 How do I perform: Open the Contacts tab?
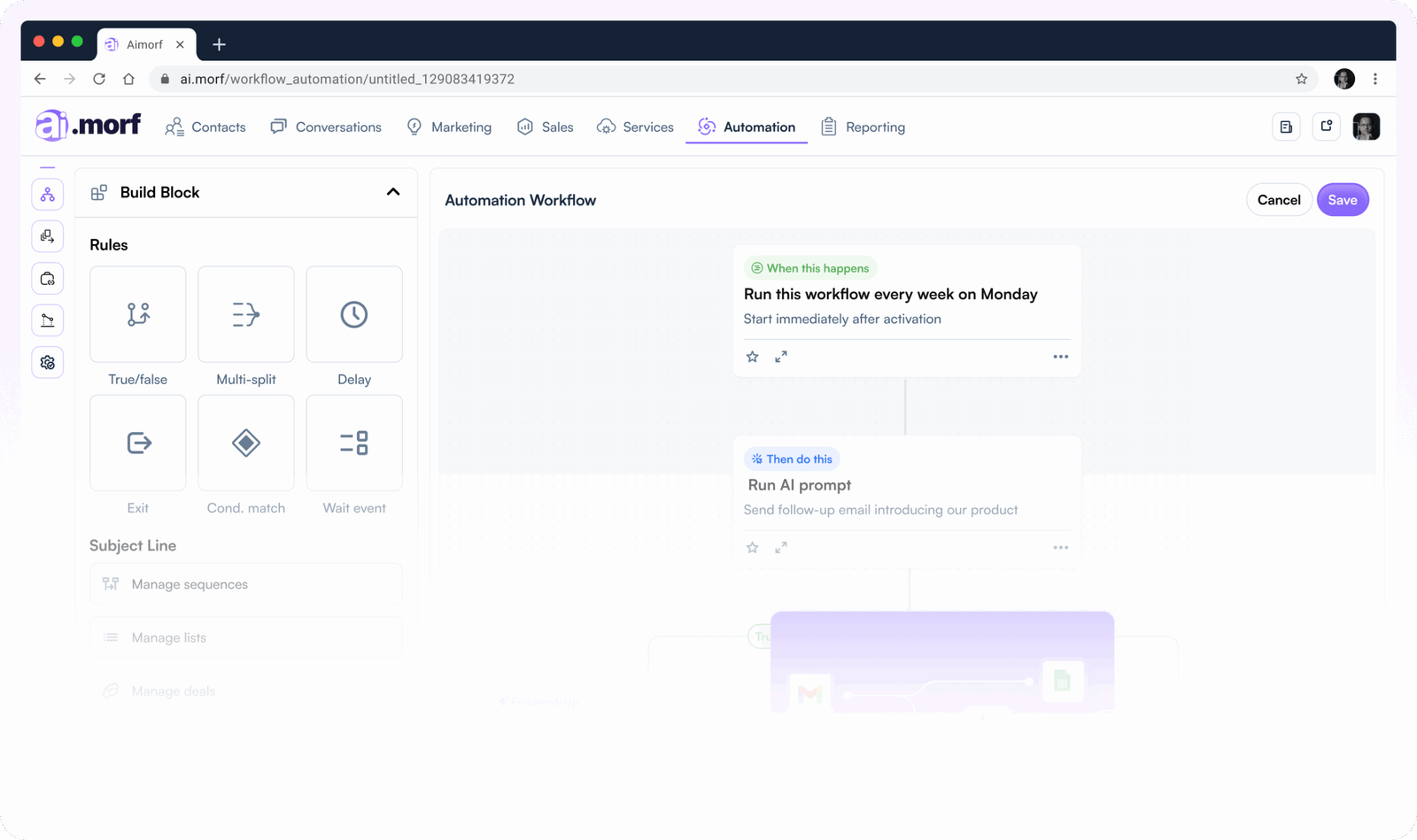pyautogui.click(x=205, y=127)
